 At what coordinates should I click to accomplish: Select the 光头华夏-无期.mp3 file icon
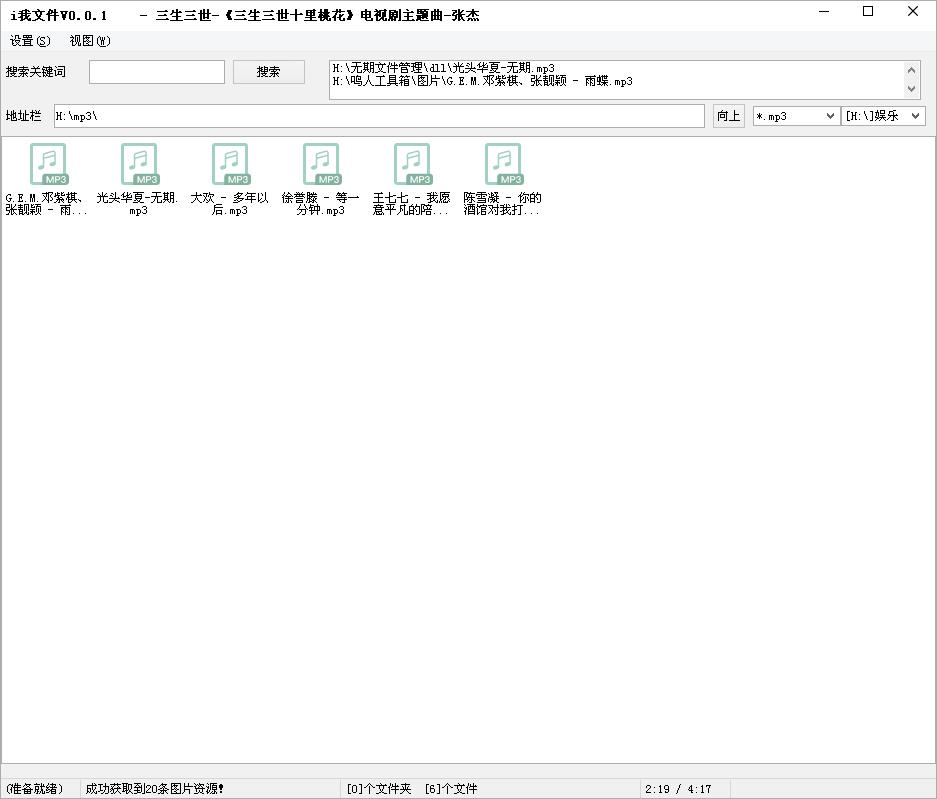139,164
